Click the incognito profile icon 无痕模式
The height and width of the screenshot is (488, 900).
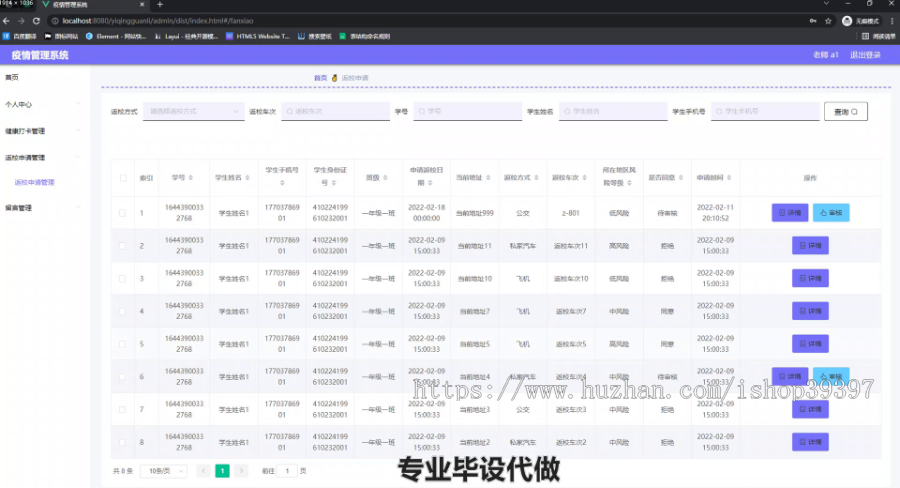coord(860,21)
